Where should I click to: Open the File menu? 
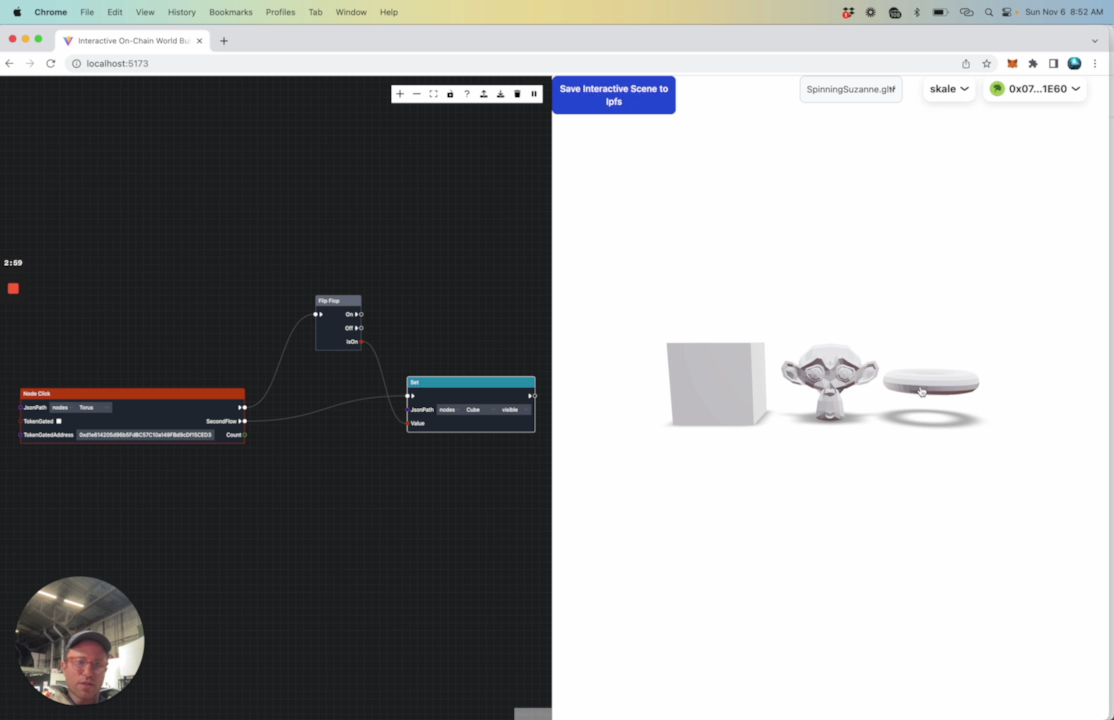click(x=87, y=12)
